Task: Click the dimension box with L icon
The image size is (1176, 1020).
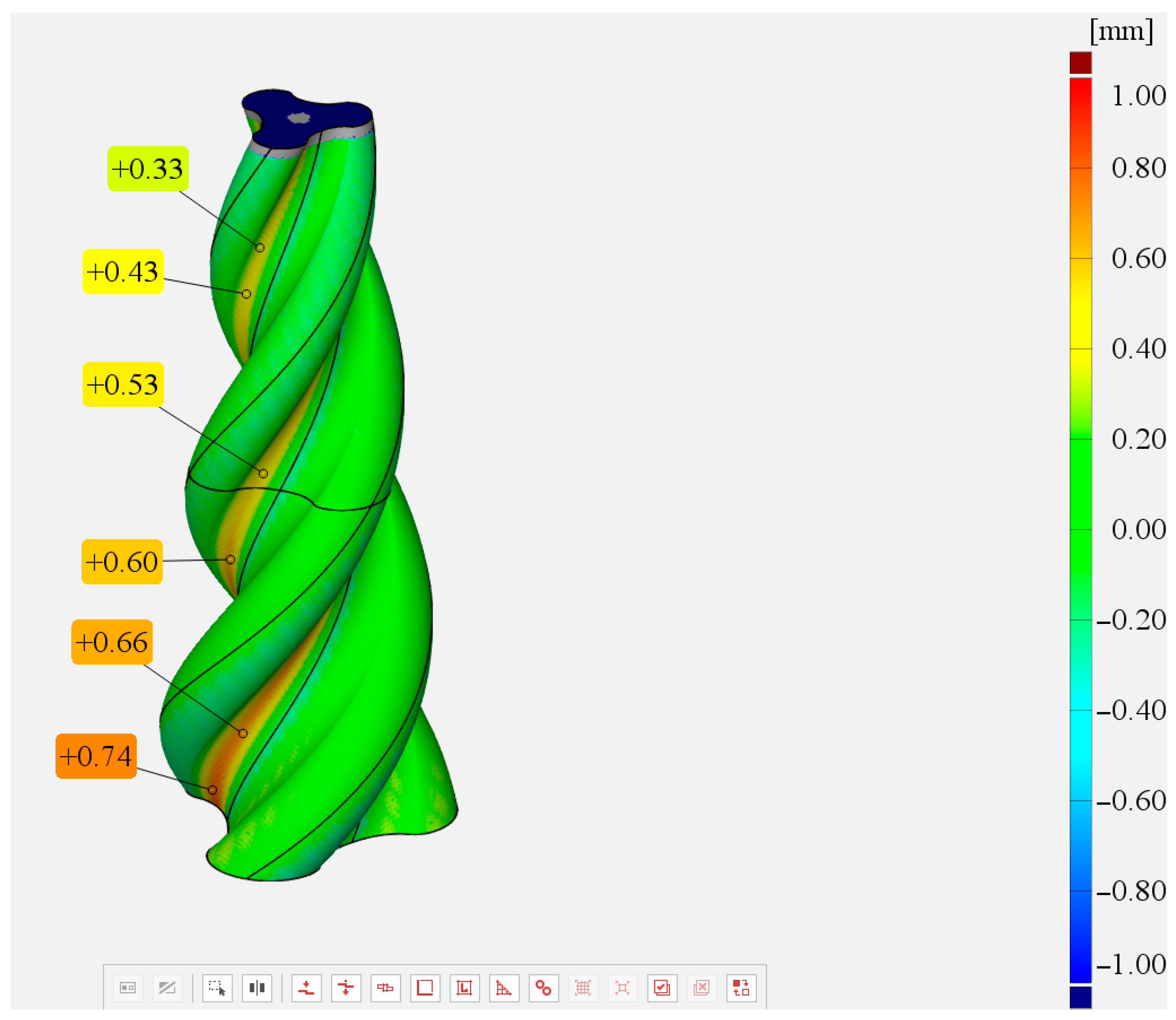Action: (x=464, y=988)
